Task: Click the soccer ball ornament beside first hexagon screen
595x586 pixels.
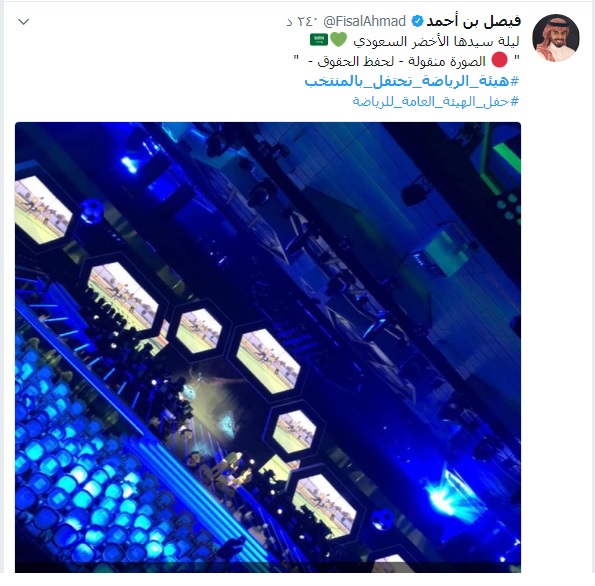Action: click(x=91, y=211)
